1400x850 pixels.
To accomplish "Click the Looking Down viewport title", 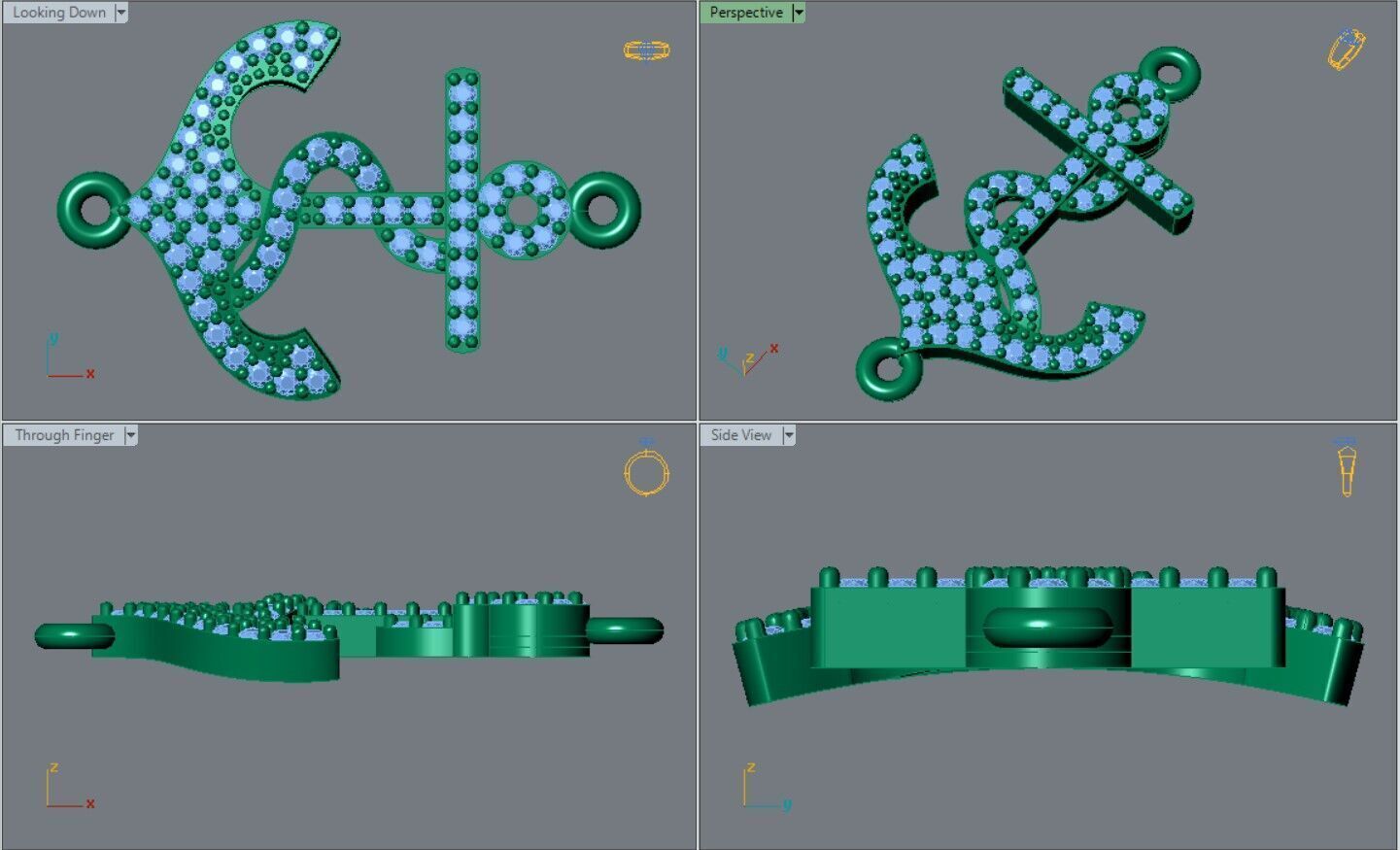I will click(58, 13).
